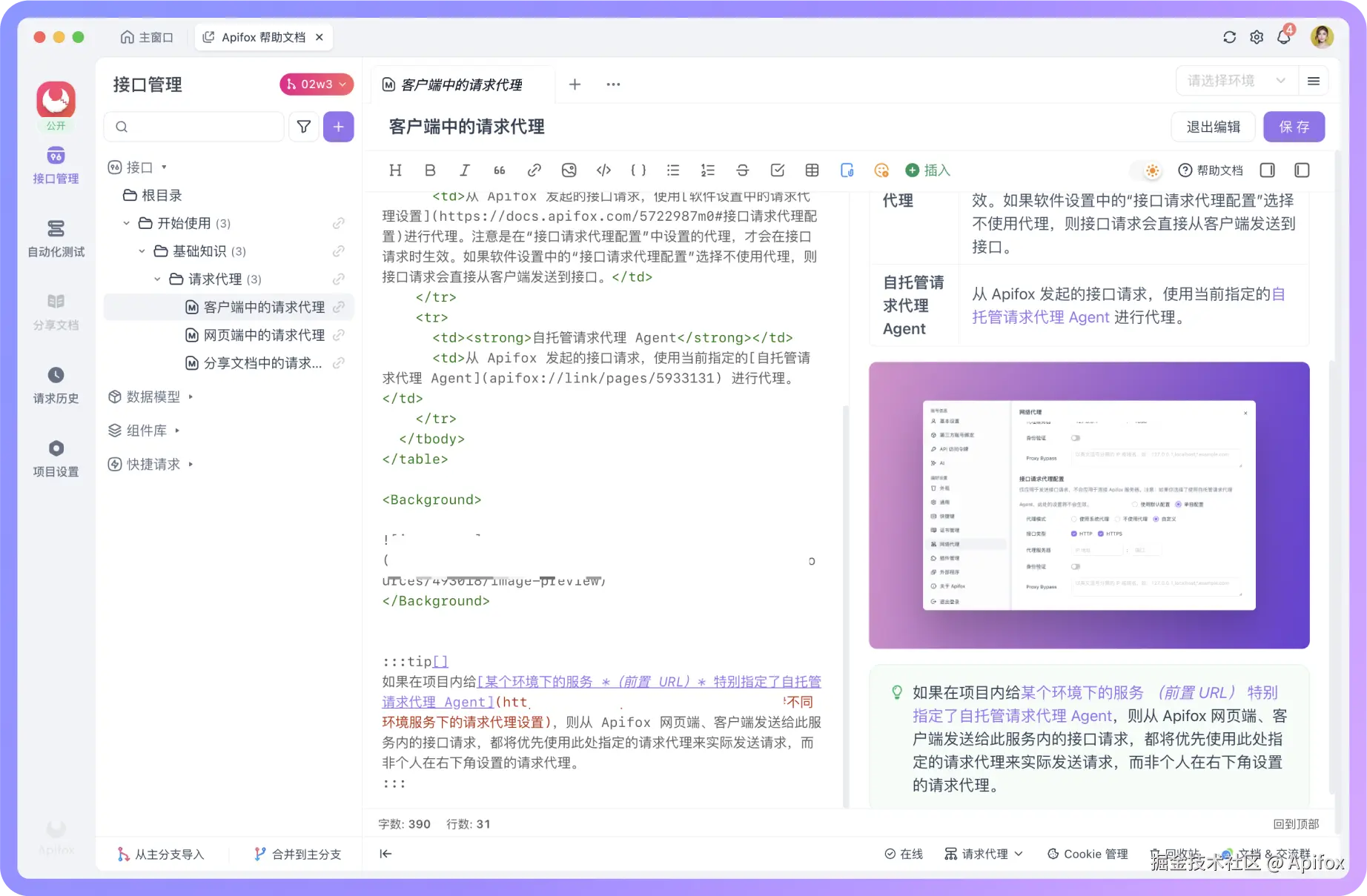Apply italic formatting to the text

tap(465, 170)
